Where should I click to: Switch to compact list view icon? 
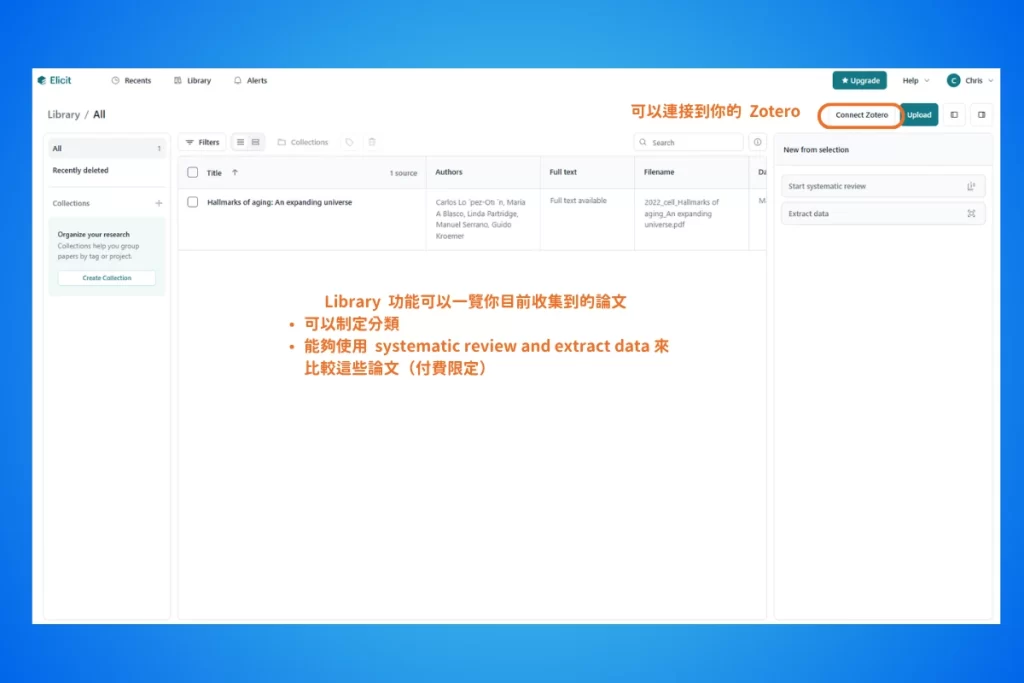click(x=240, y=142)
